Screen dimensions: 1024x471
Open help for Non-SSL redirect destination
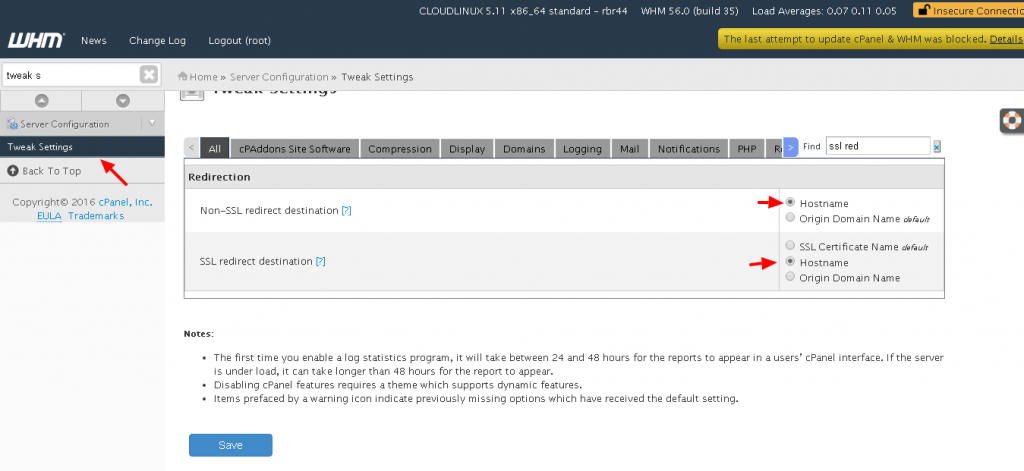(346, 210)
